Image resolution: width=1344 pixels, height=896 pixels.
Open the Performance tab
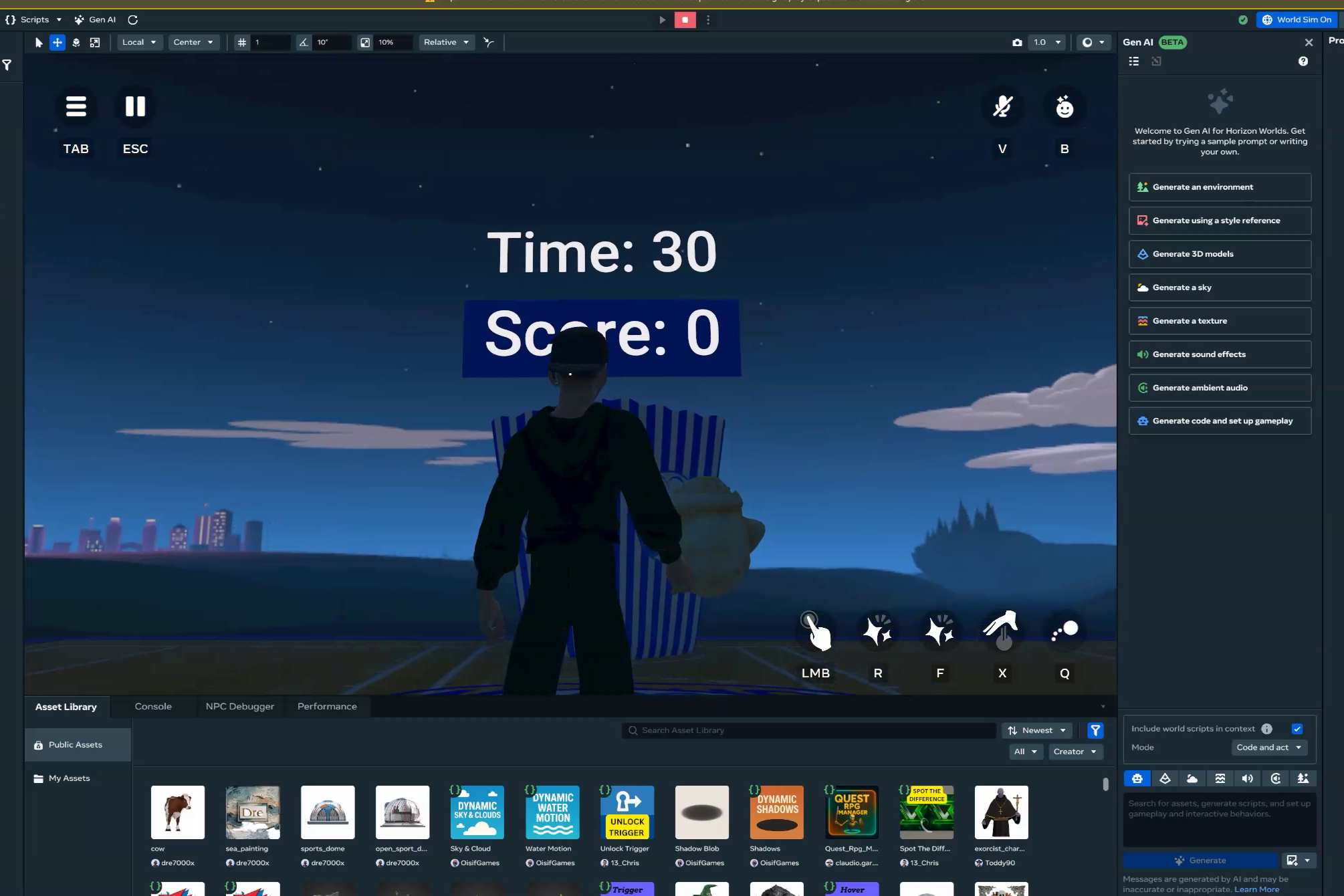point(327,707)
